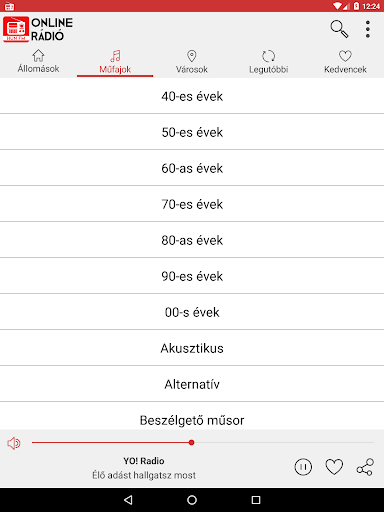Select the Alternatív genre

click(192, 384)
